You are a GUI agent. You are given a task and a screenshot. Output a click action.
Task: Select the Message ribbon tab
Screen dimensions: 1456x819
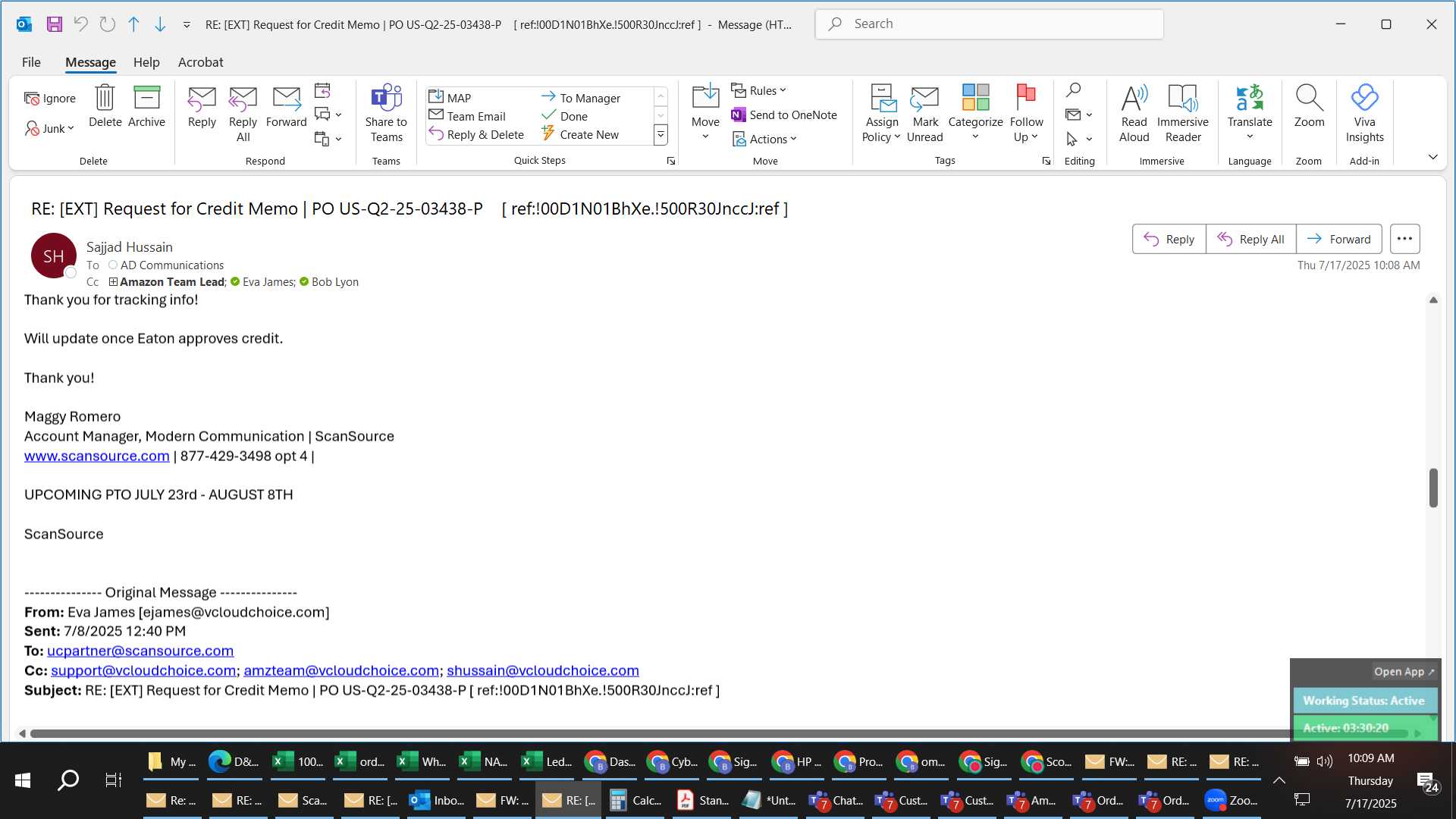tap(90, 62)
